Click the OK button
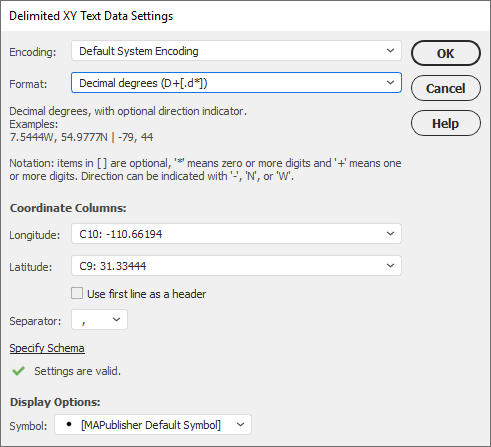This screenshot has width=491, height=447. [446, 53]
